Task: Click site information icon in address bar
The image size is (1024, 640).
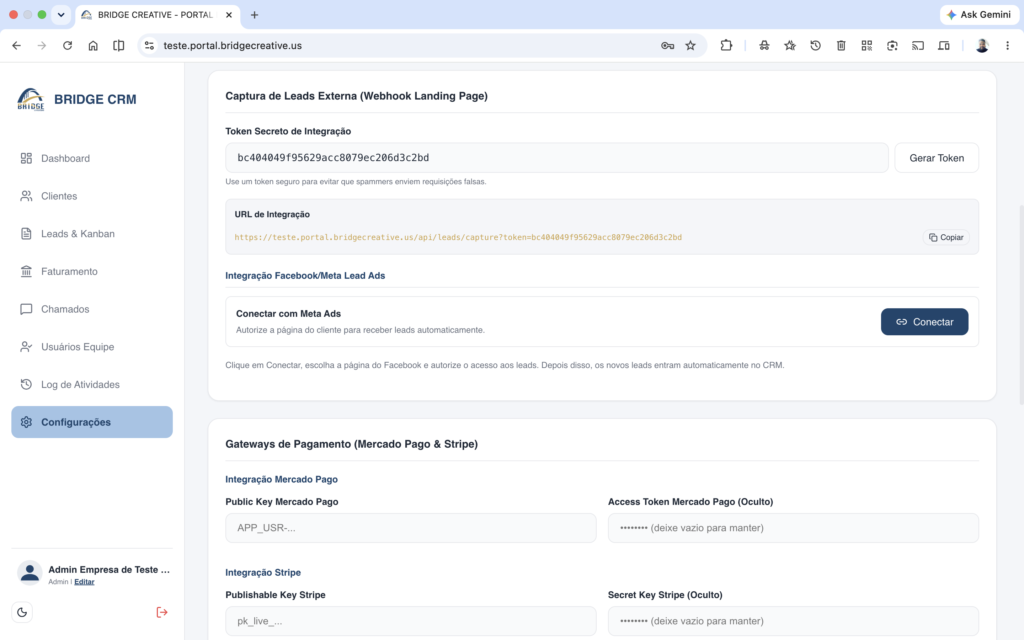Action: click(x=150, y=46)
